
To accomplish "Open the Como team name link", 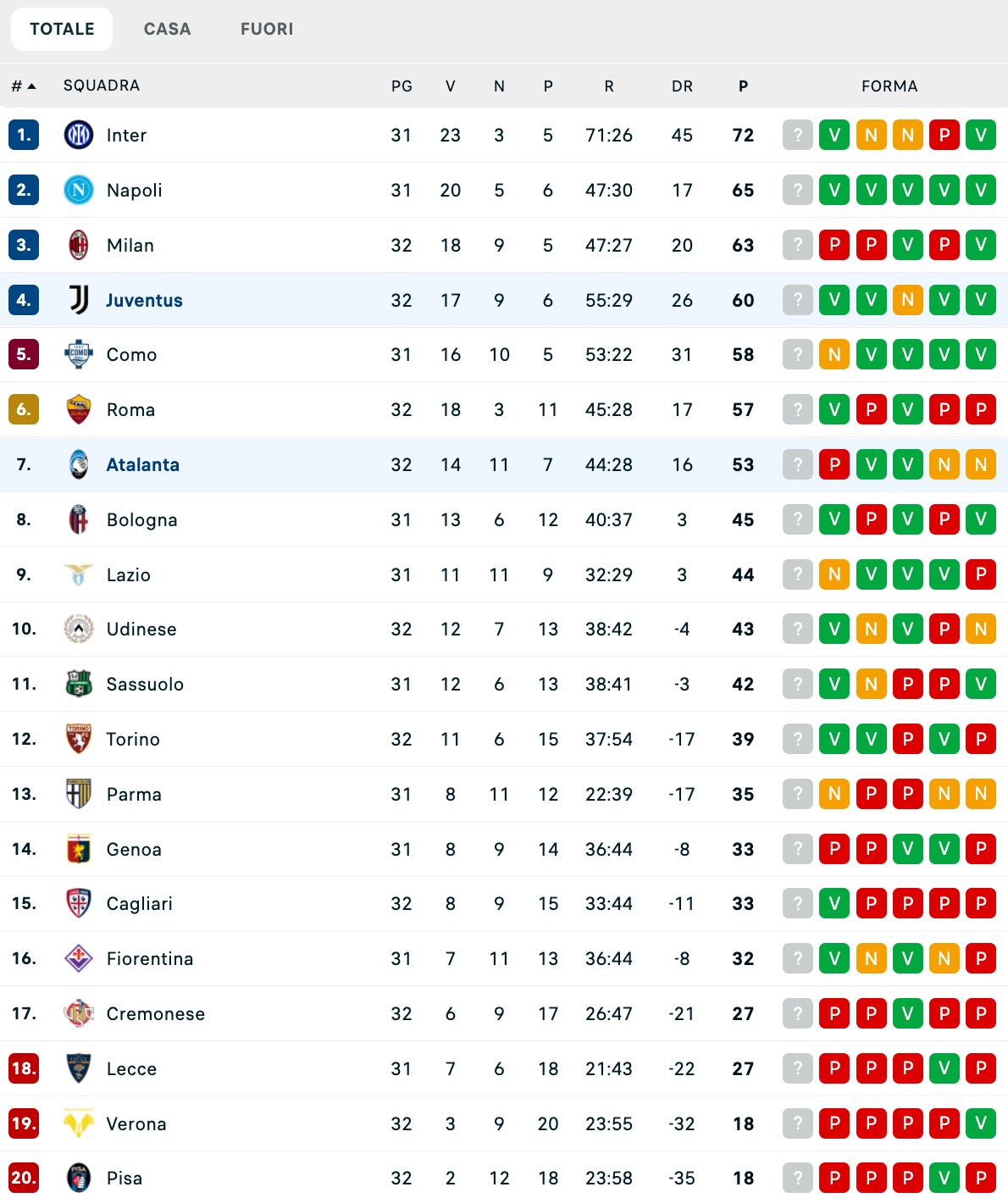I will 131,354.
